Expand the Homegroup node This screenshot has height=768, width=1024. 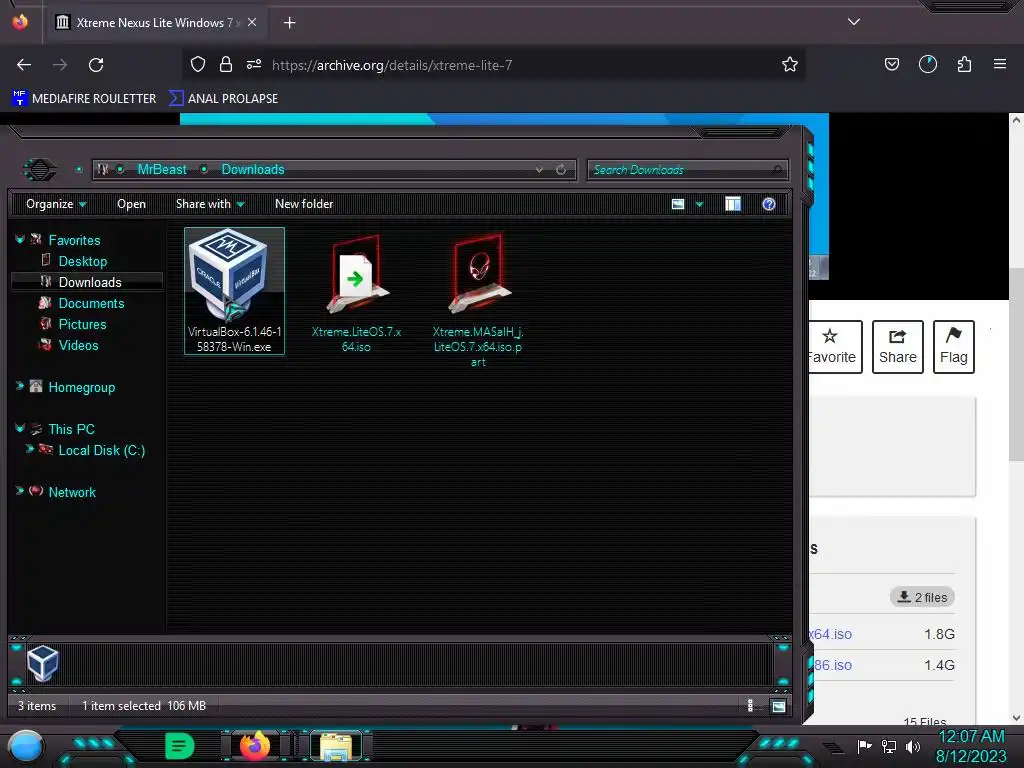pos(20,387)
